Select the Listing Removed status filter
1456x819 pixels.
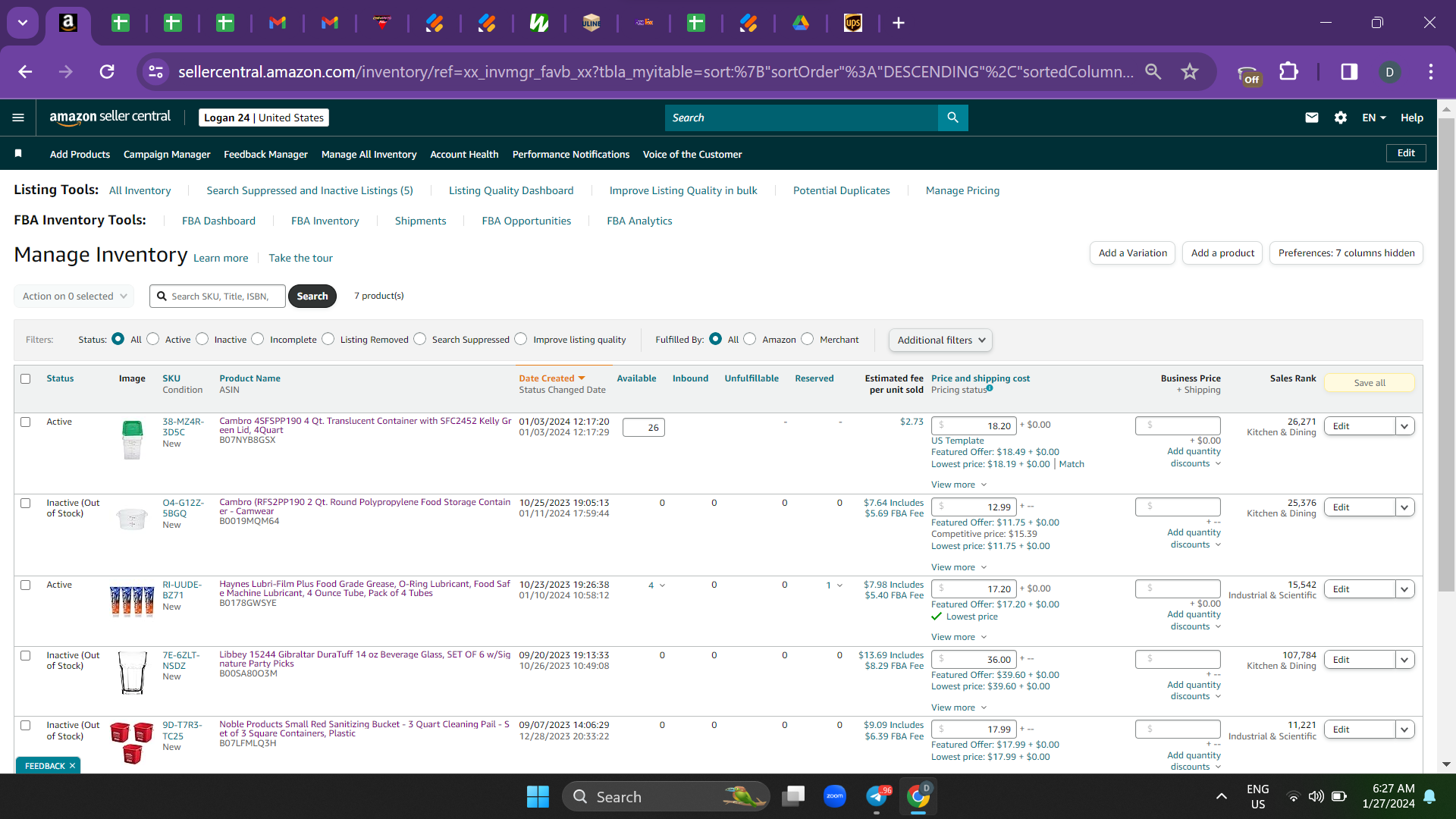tap(328, 339)
